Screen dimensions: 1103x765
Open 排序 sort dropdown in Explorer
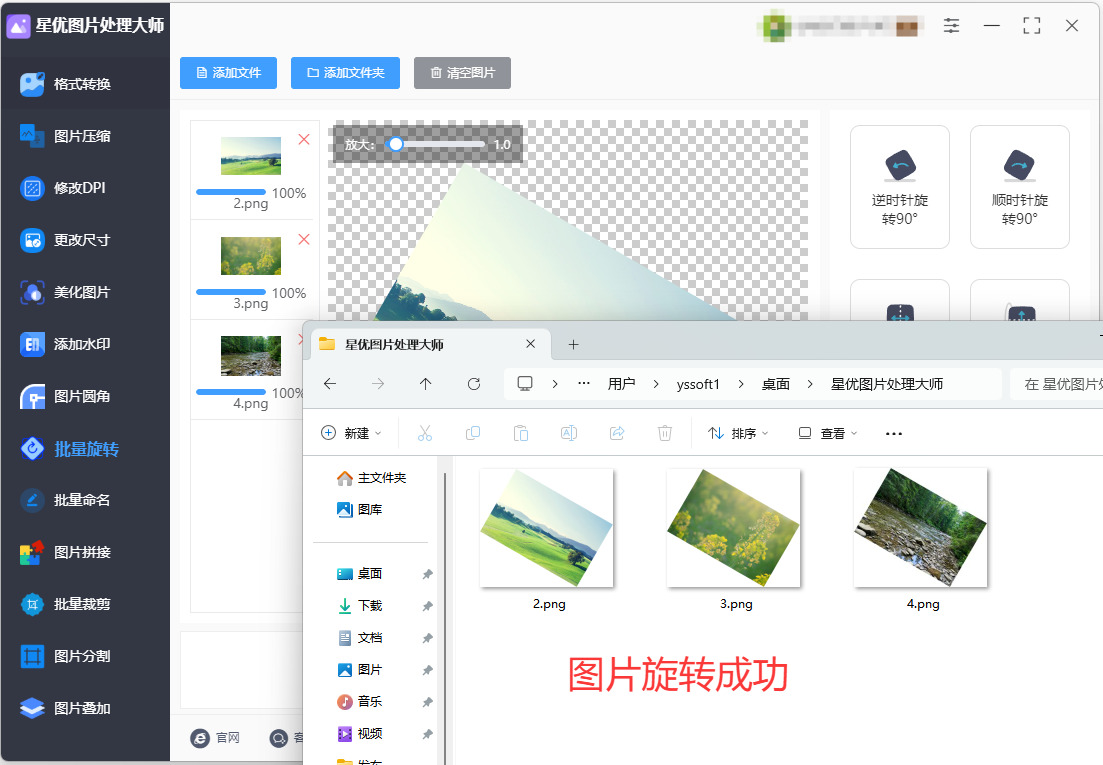pyautogui.click(x=738, y=433)
